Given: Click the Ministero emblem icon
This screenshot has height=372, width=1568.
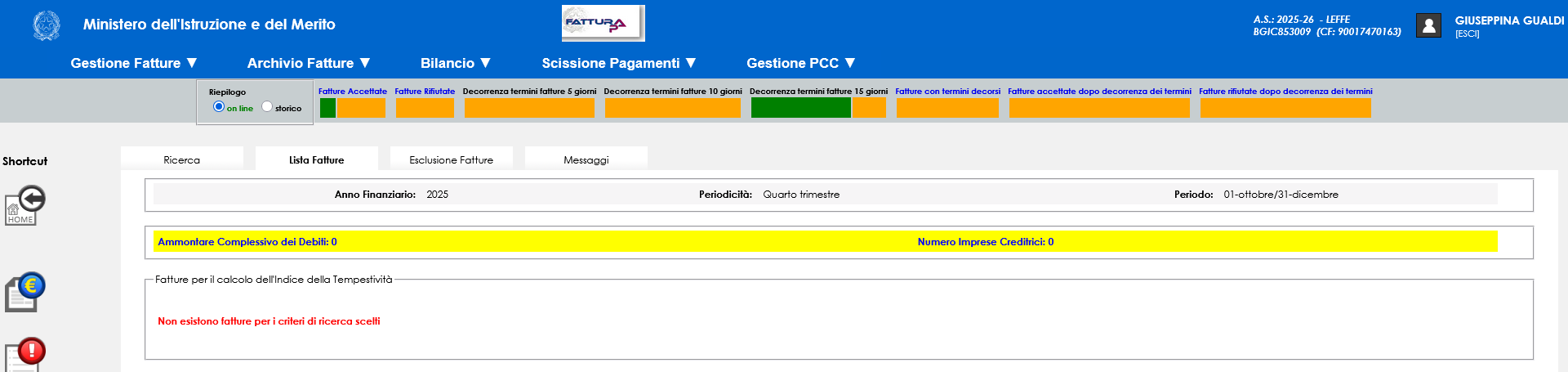Looking at the screenshot, I should tap(47, 25).
